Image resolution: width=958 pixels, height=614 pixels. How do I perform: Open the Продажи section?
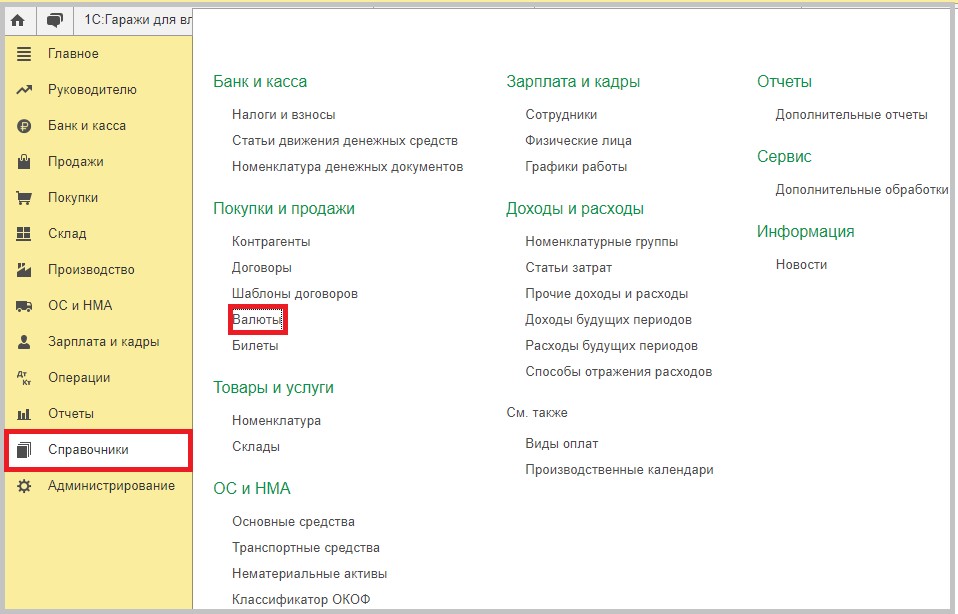76,162
